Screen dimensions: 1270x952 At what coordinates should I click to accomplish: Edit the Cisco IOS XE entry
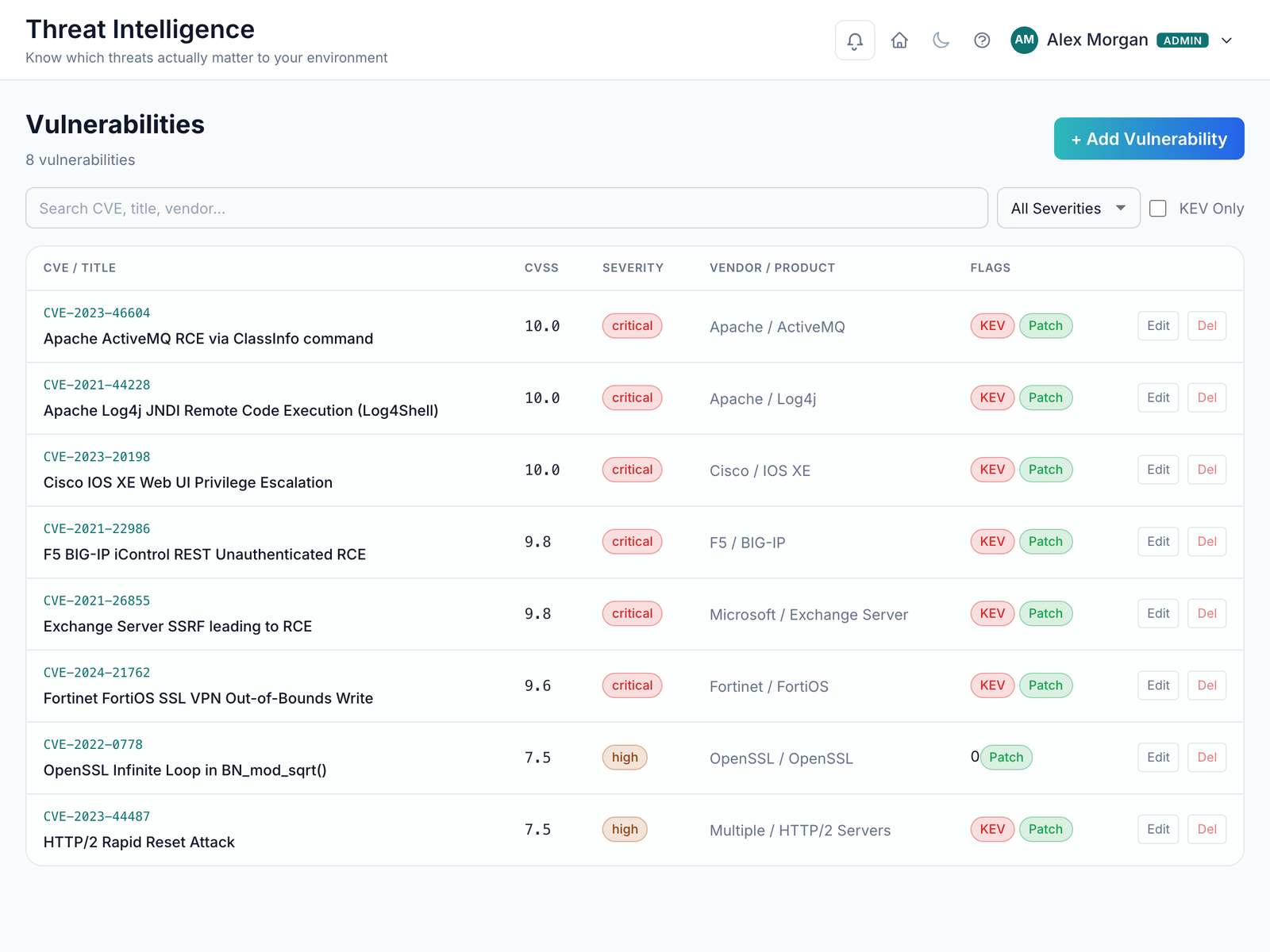[x=1158, y=470]
